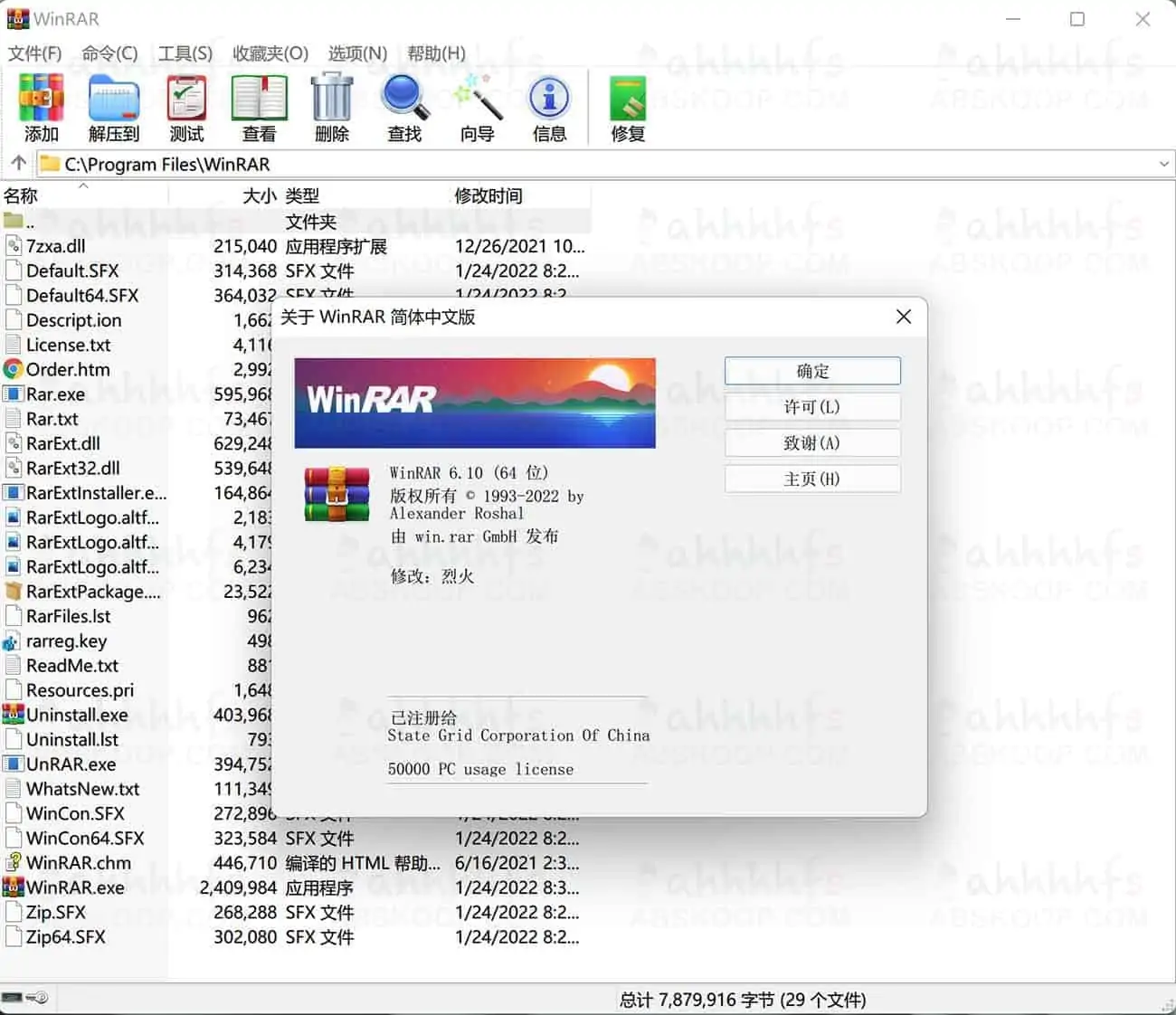Screen dimensions: 1176x1015
Task: Click the Order.htm Chrome icon
Action: click(x=13, y=369)
